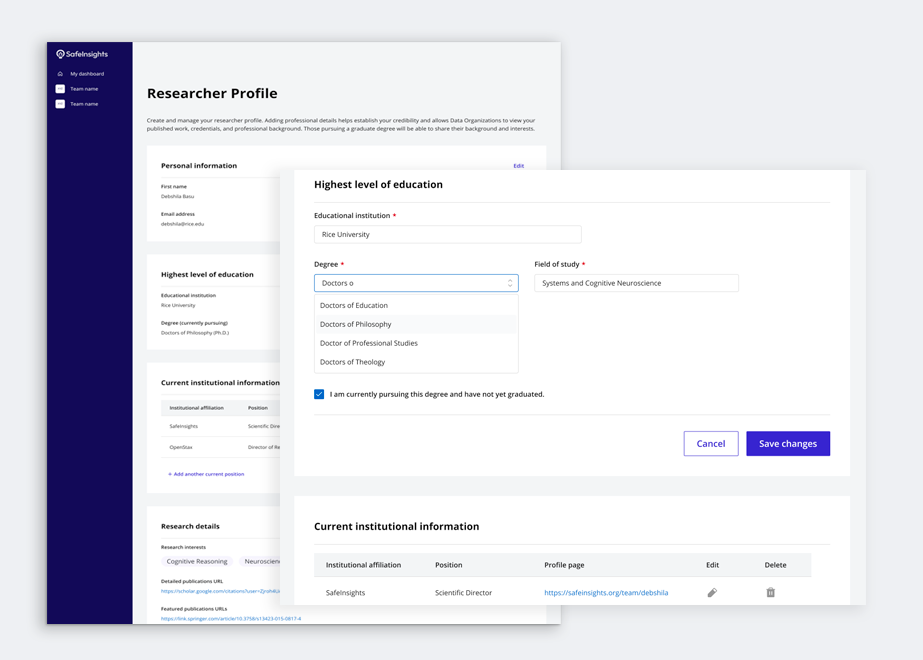Click the Educational institution field with Rice University
The width and height of the screenshot is (923, 660).
[448, 234]
